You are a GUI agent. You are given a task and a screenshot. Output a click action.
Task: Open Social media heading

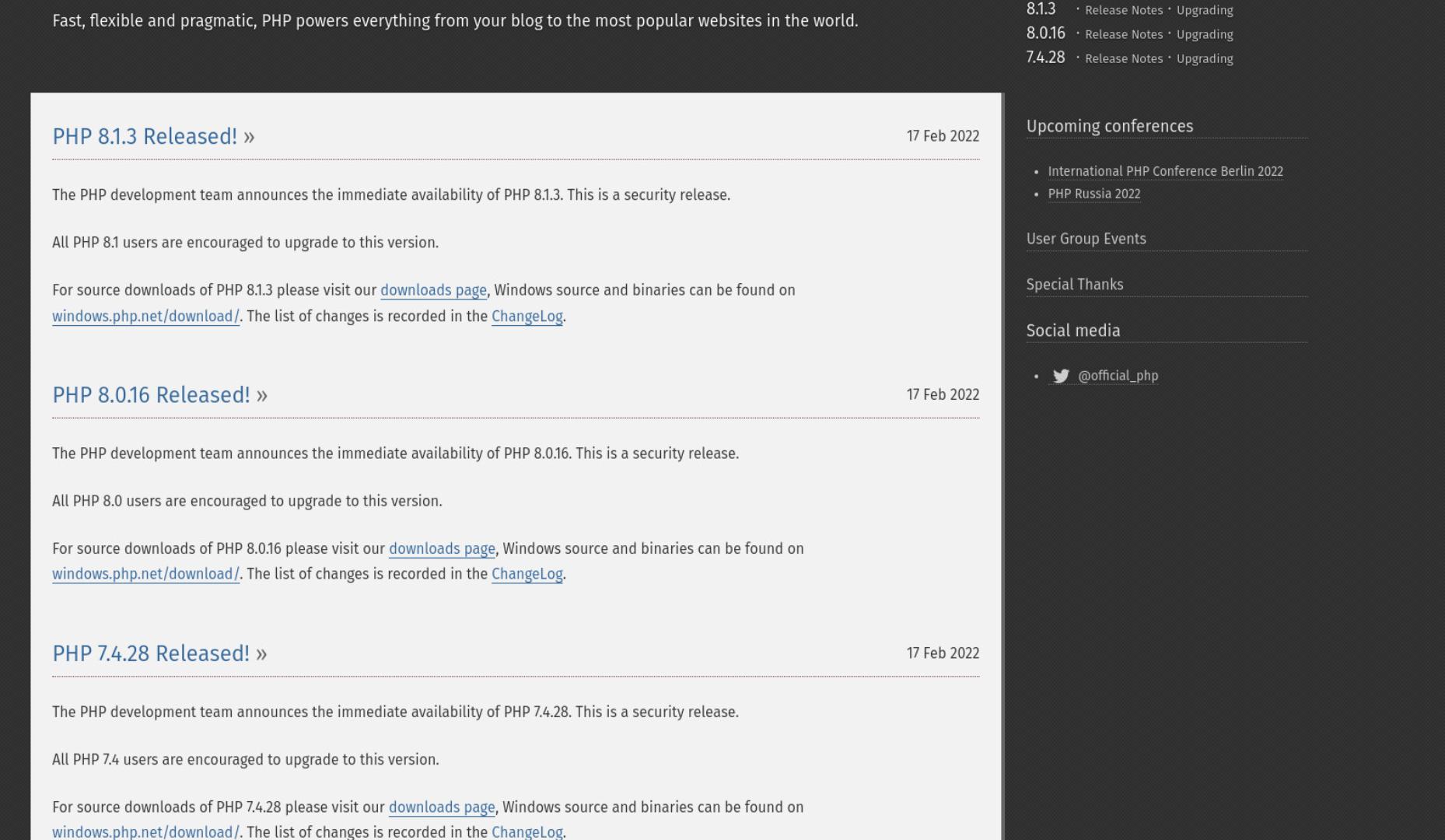[1072, 331]
